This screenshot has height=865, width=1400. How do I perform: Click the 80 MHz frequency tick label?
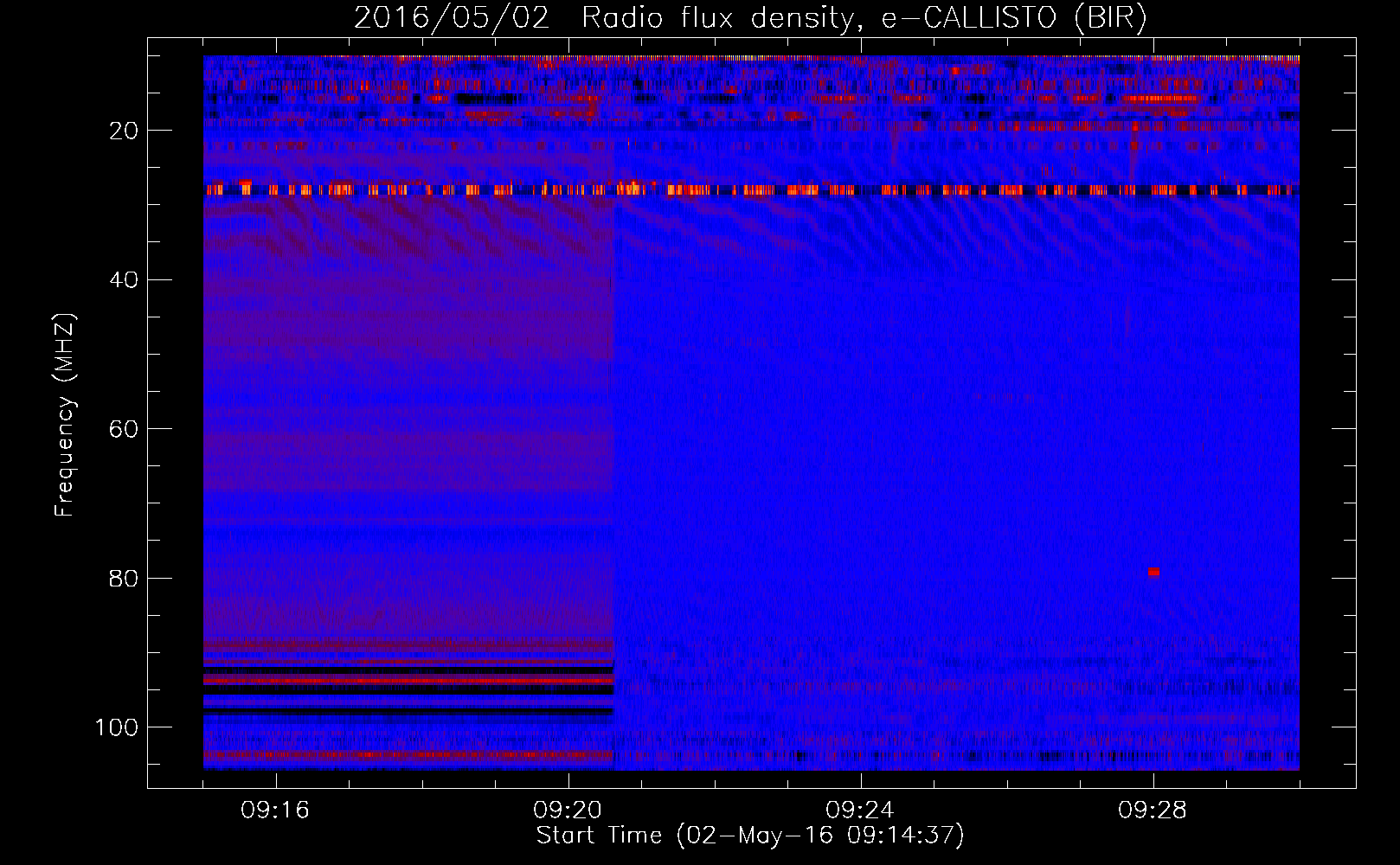[x=125, y=578]
